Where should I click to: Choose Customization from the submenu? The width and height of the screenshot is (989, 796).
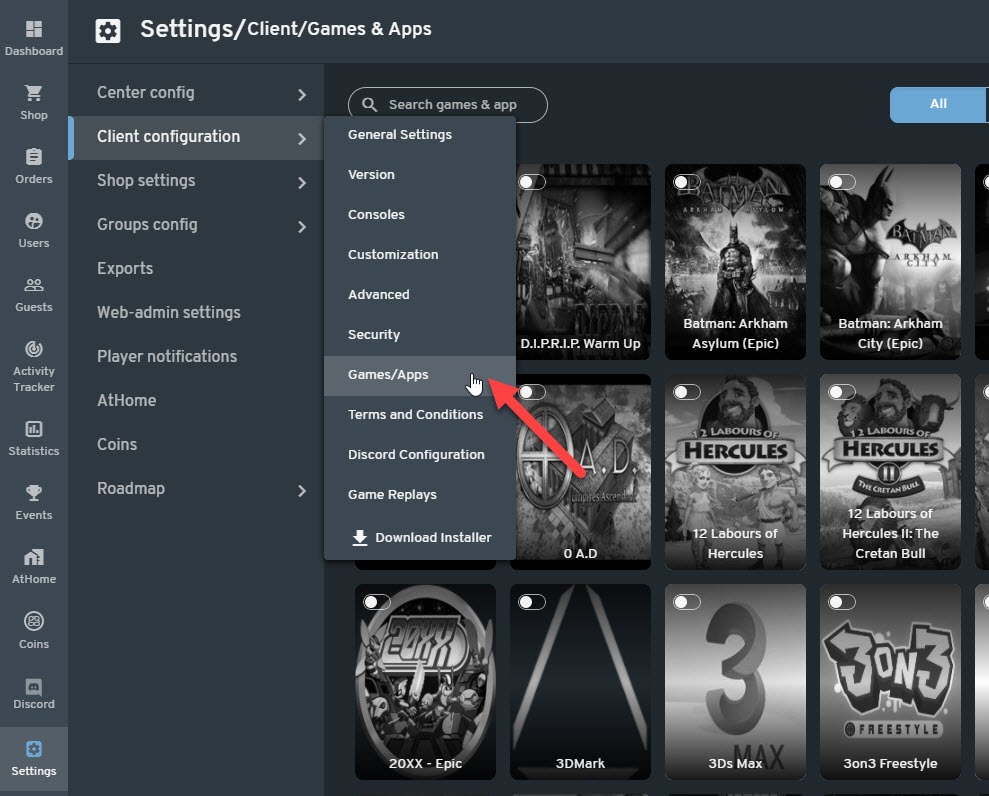(x=419, y=255)
